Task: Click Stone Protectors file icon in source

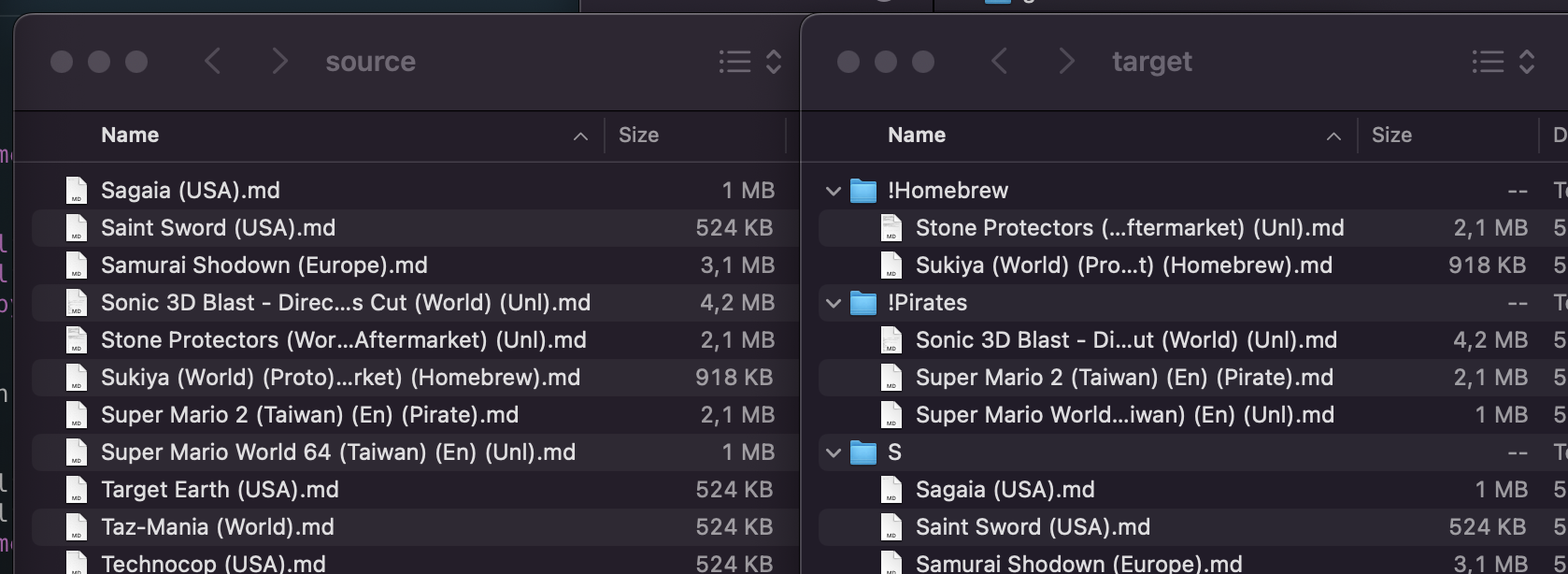Action: [x=77, y=340]
